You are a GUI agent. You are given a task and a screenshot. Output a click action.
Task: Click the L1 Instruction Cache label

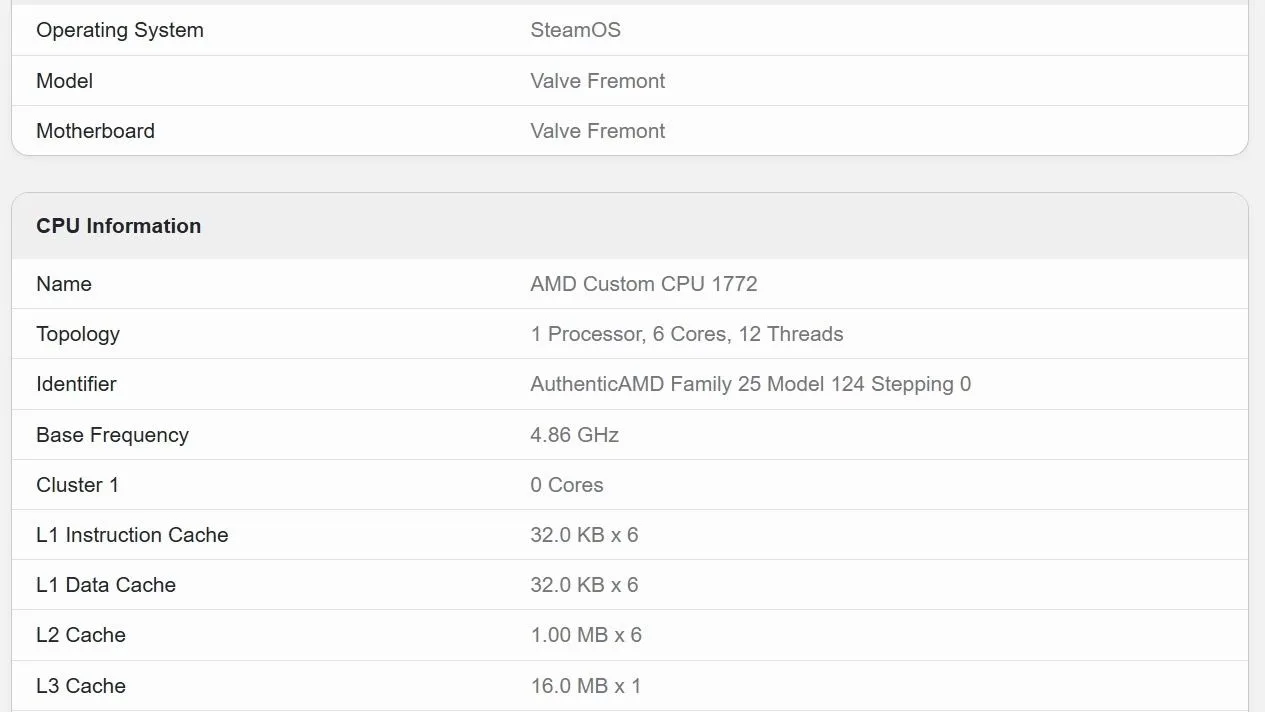coord(132,535)
